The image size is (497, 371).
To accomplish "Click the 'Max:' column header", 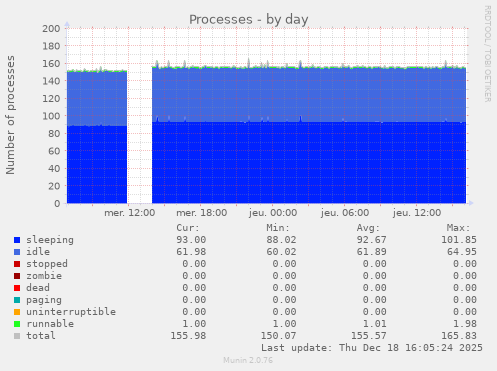I will 458,228.
